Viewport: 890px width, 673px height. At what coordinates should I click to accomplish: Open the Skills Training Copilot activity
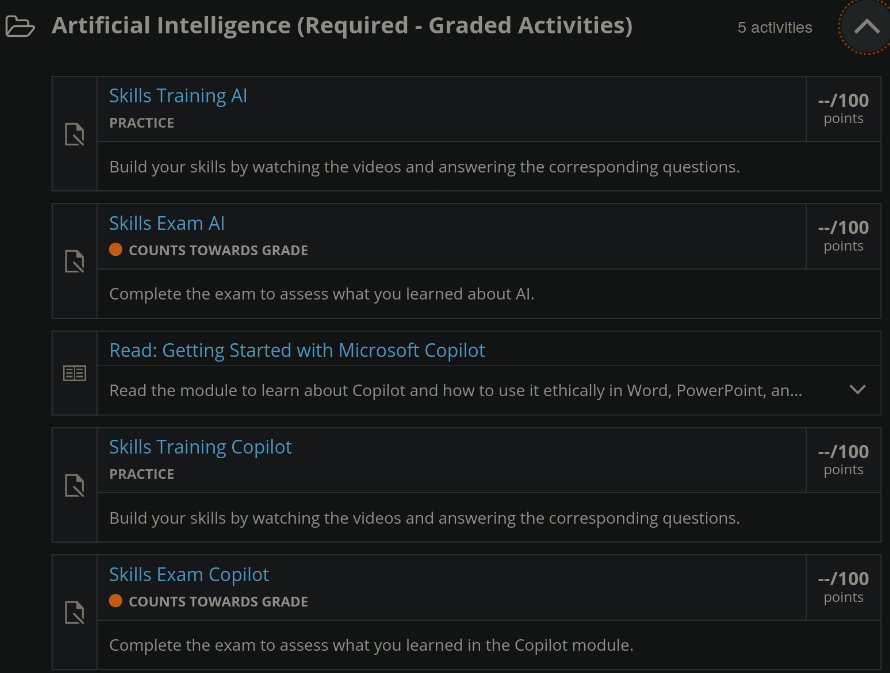pos(200,447)
